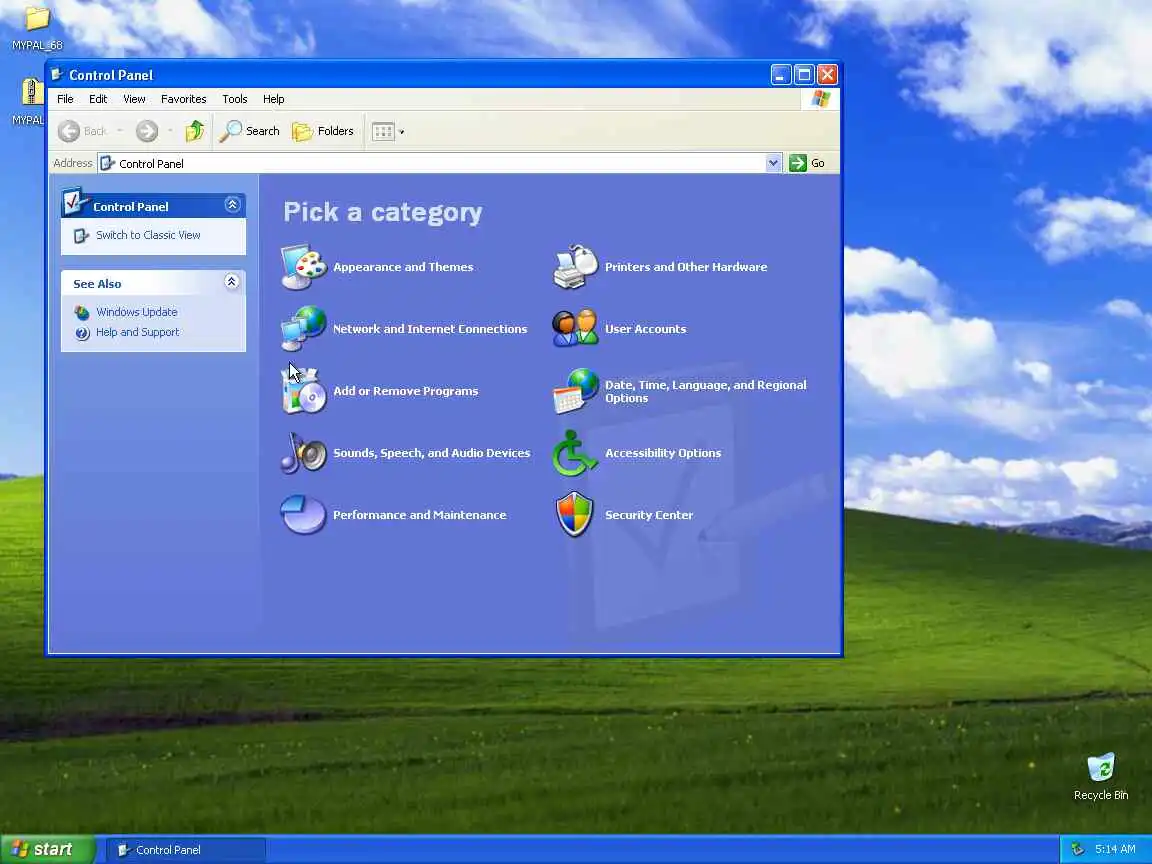Select Date, Time, Language, and Regional Options link

click(x=705, y=391)
